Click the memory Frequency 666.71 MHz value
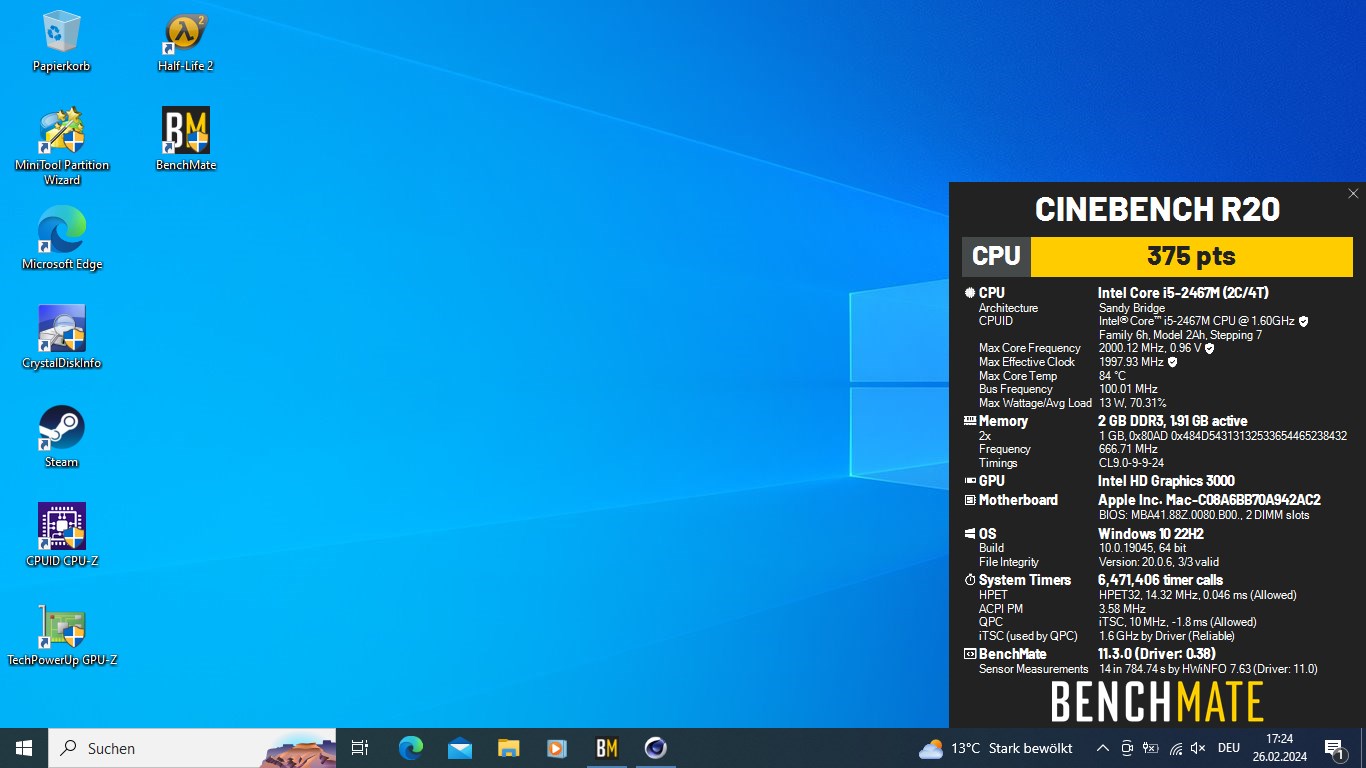Image resolution: width=1366 pixels, height=768 pixels. pos(1128,449)
